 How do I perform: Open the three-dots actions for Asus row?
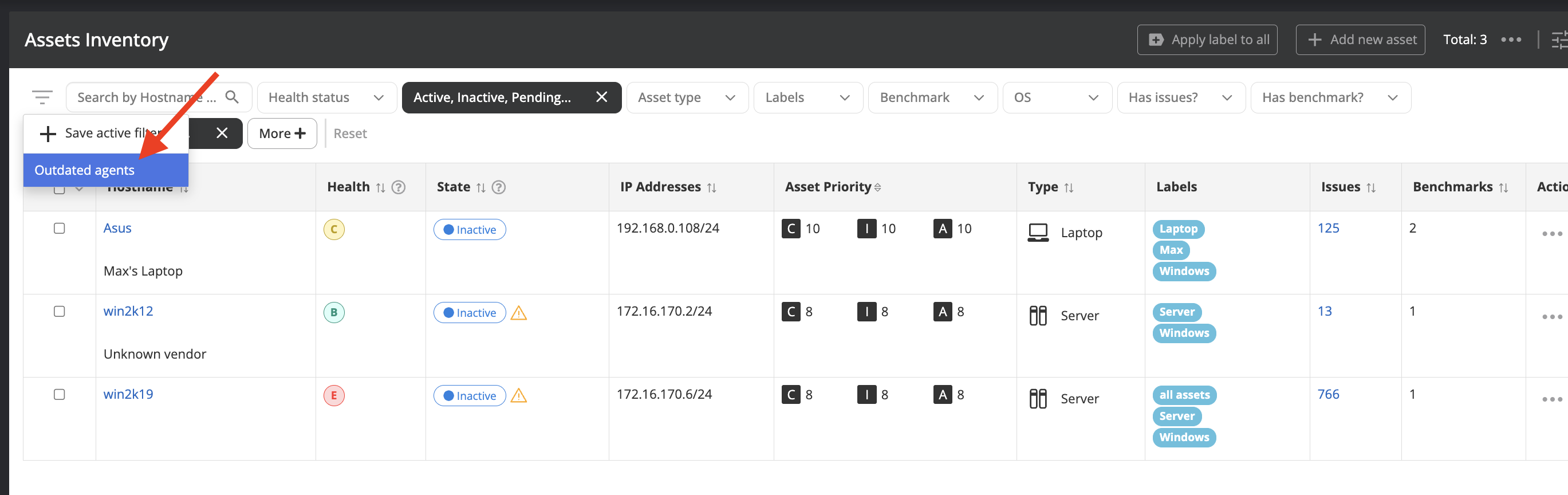(x=1551, y=234)
